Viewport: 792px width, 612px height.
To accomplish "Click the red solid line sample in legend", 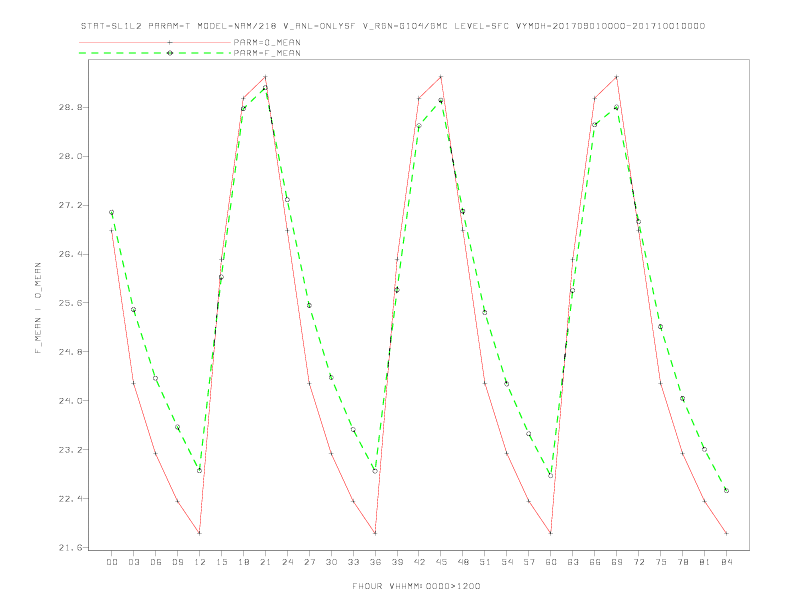I will coord(155,42).
